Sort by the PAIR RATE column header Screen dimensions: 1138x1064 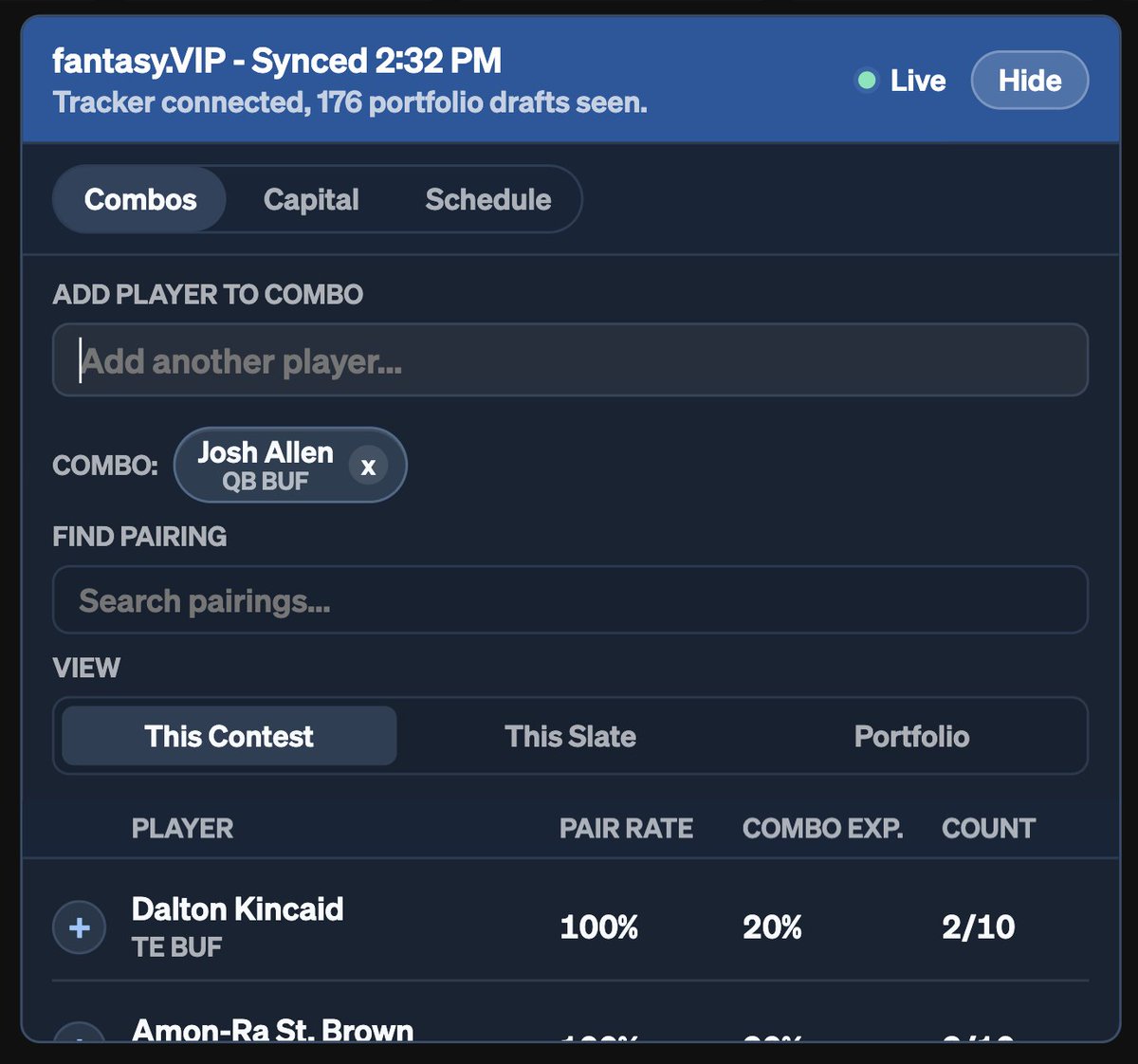coord(626,828)
